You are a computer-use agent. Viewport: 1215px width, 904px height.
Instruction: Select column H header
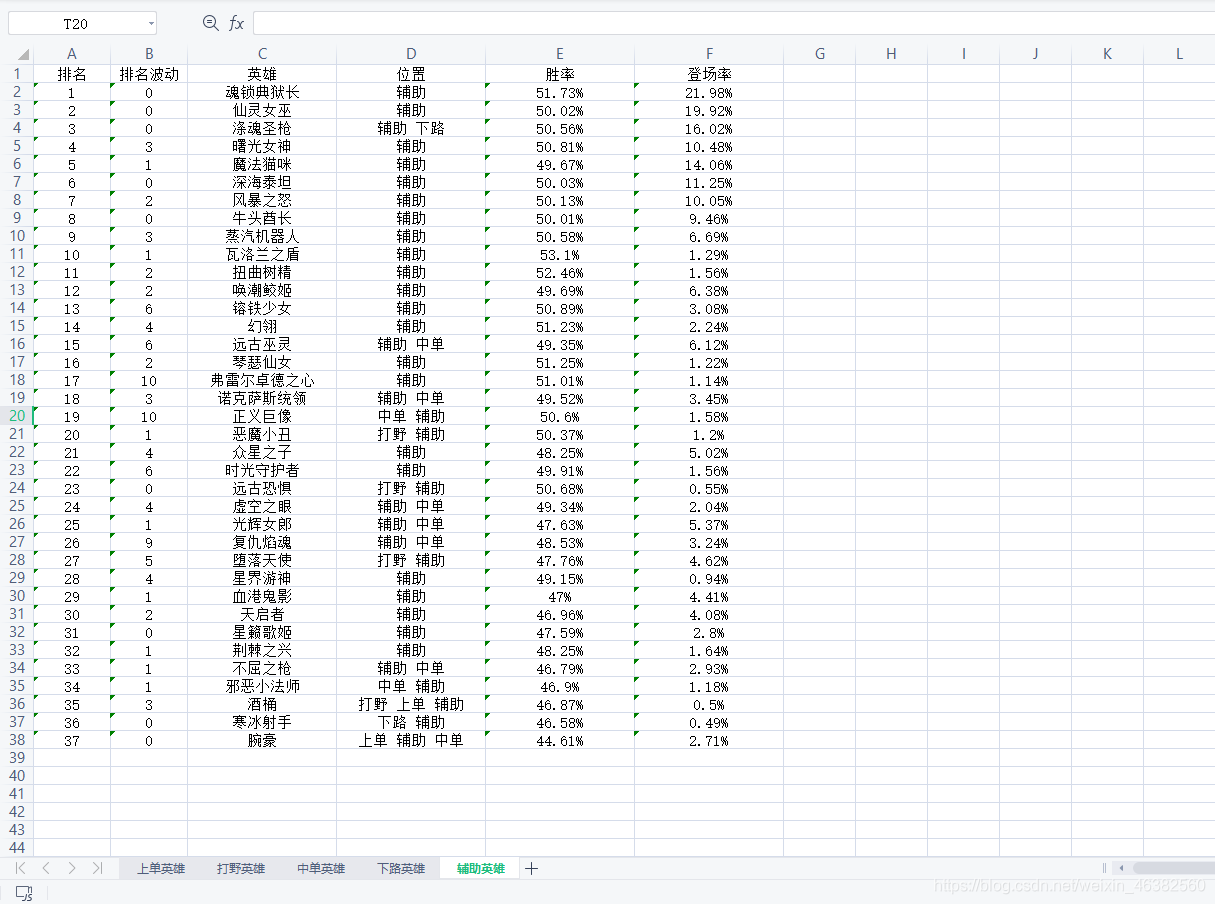[892, 54]
